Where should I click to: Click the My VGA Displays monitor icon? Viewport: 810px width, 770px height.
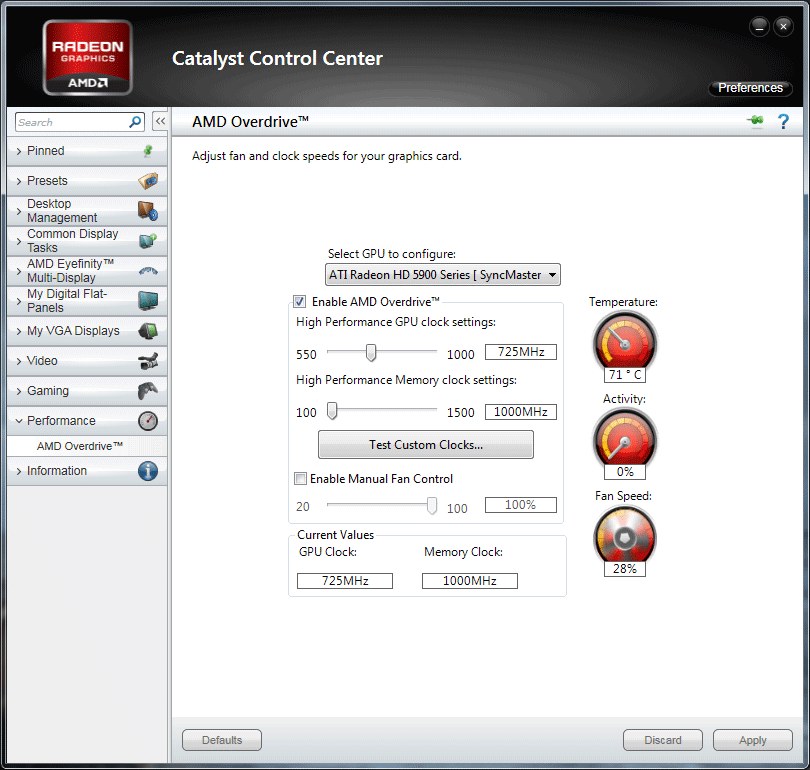tap(148, 331)
